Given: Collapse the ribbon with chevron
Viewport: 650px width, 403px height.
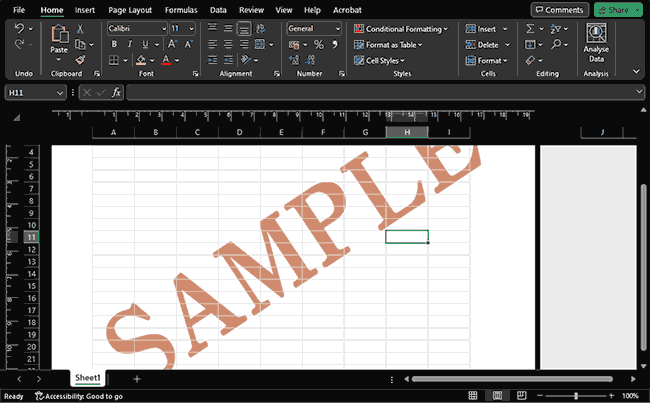Looking at the screenshot, I should point(636,71).
